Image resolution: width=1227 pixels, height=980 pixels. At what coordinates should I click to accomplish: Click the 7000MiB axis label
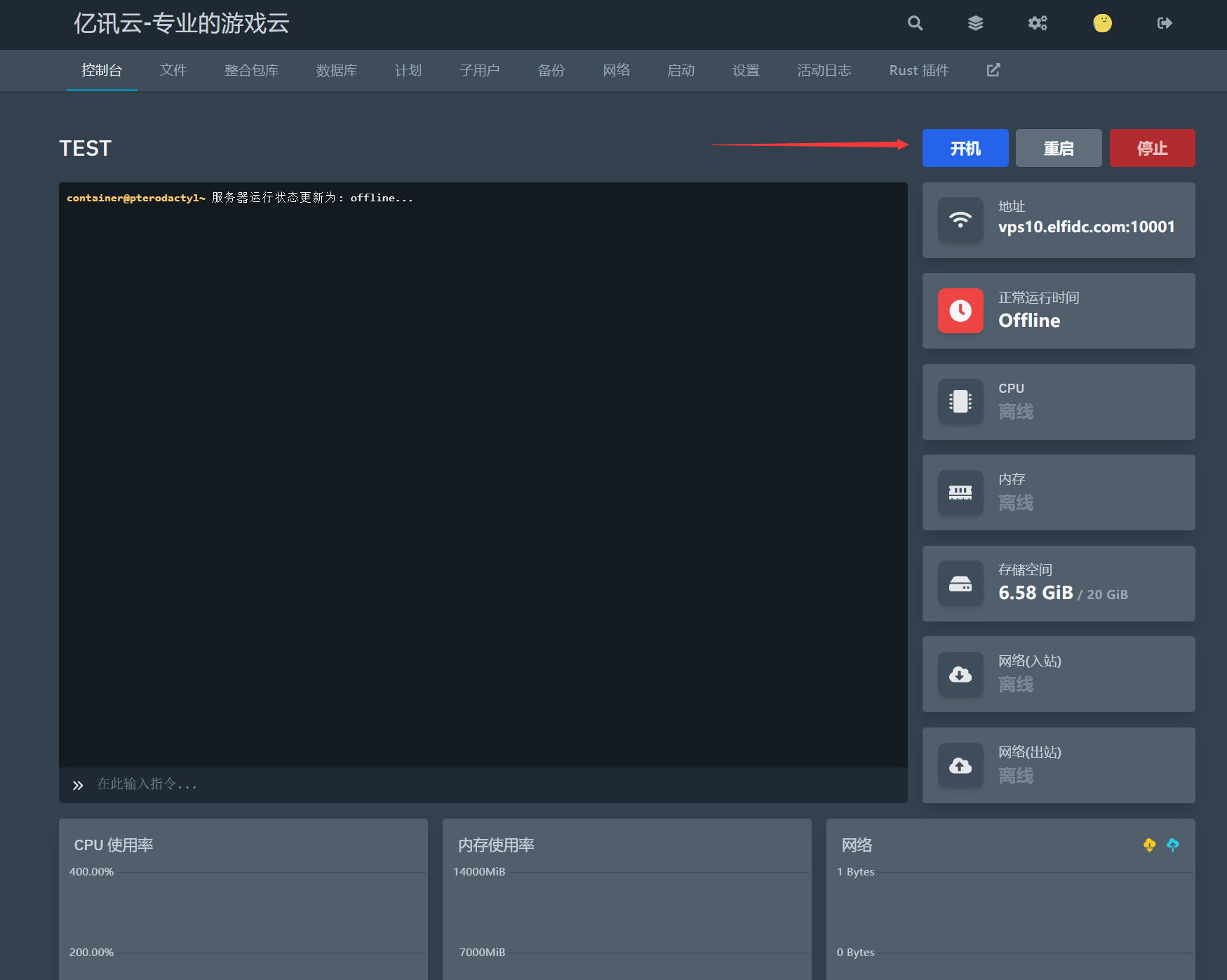coord(482,953)
